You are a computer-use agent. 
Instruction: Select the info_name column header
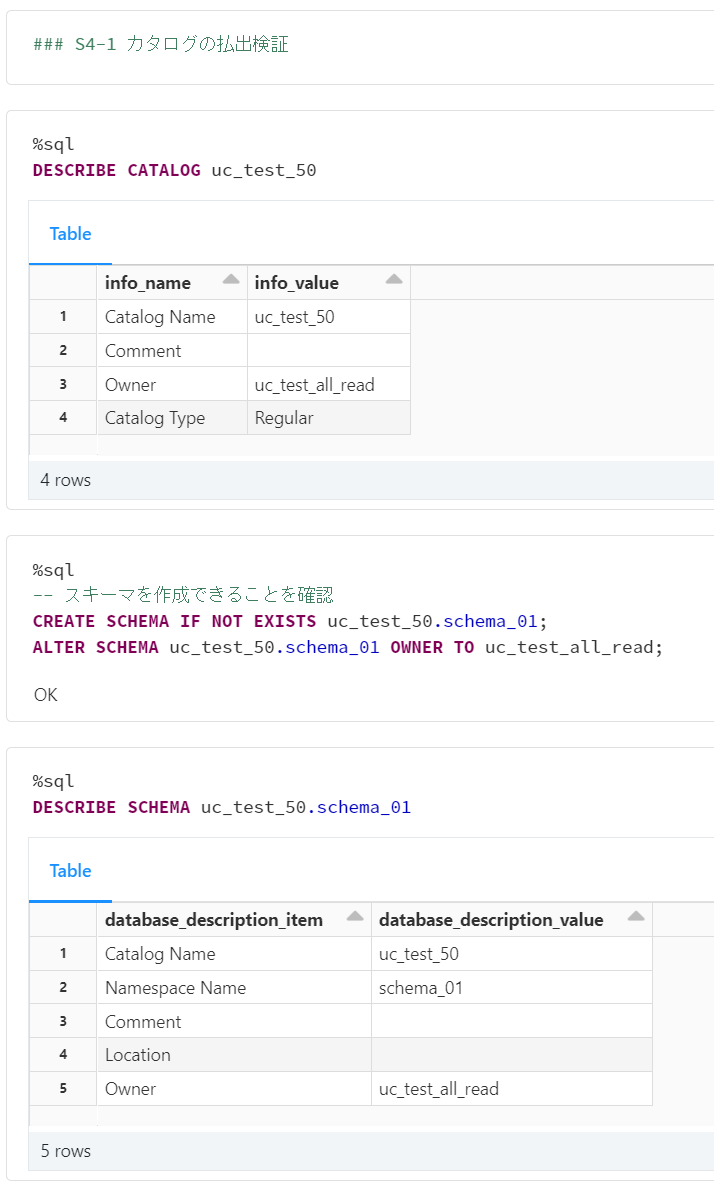point(172,283)
